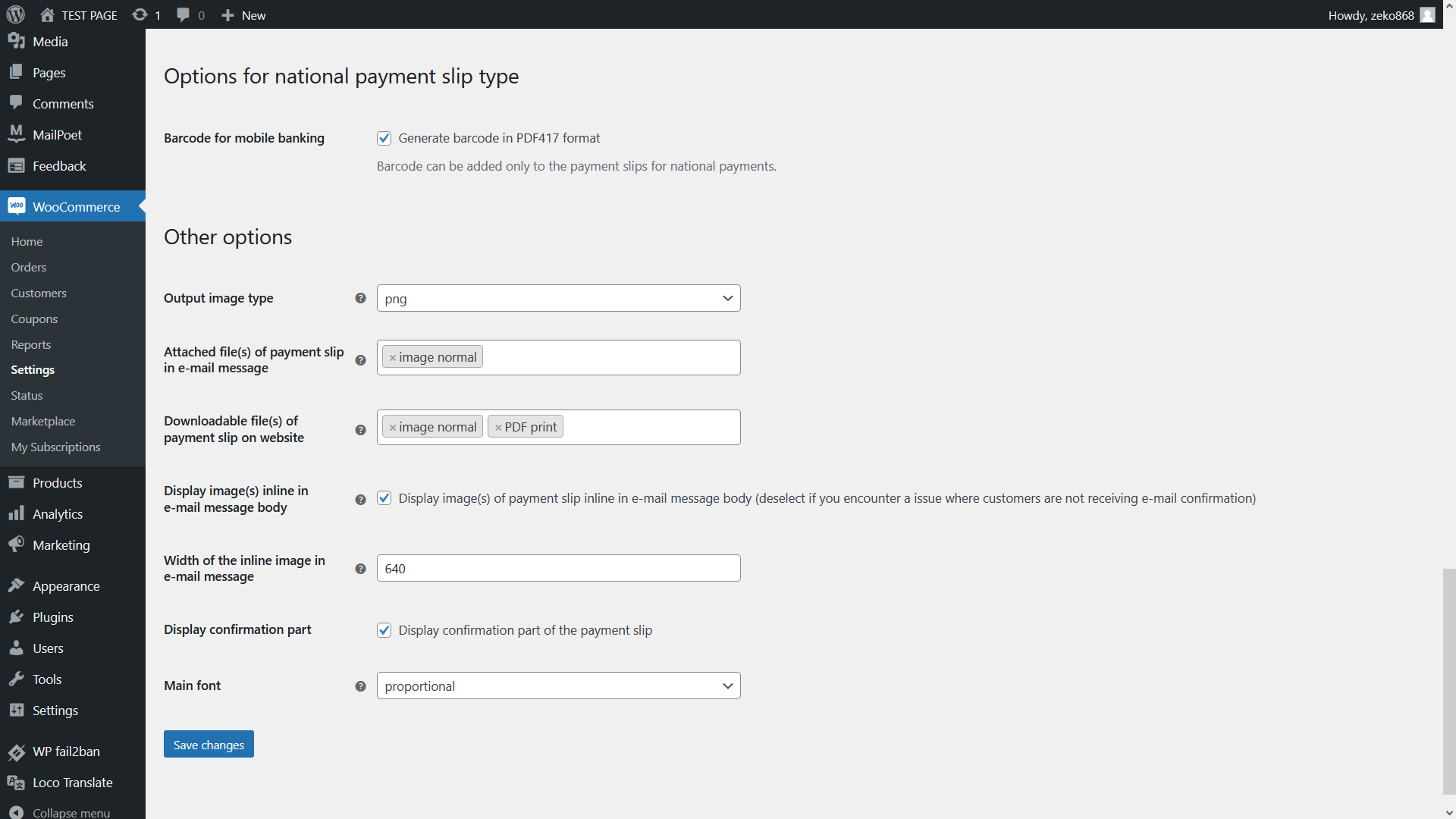The height and width of the screenshot is (819, 1456).
Task: Click the Tools wrench icon
Action: click(16, 679)
